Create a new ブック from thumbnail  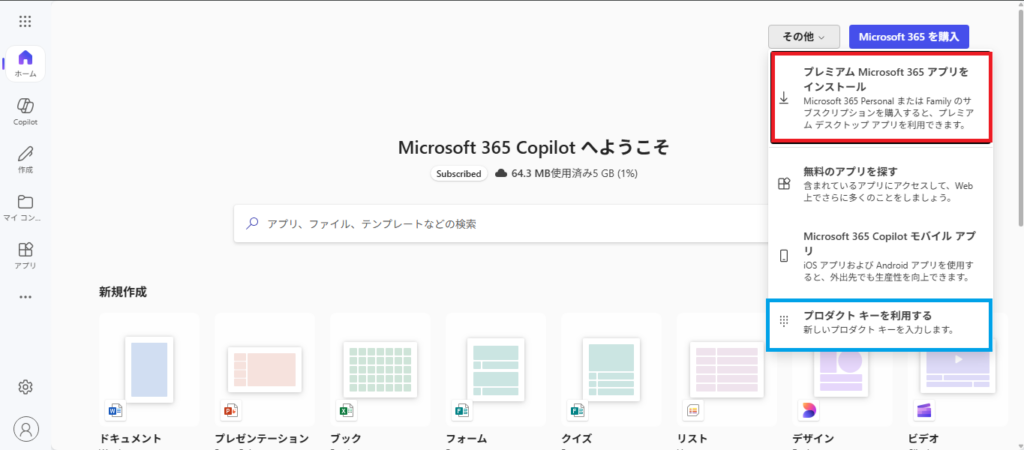tap(380, 370)
